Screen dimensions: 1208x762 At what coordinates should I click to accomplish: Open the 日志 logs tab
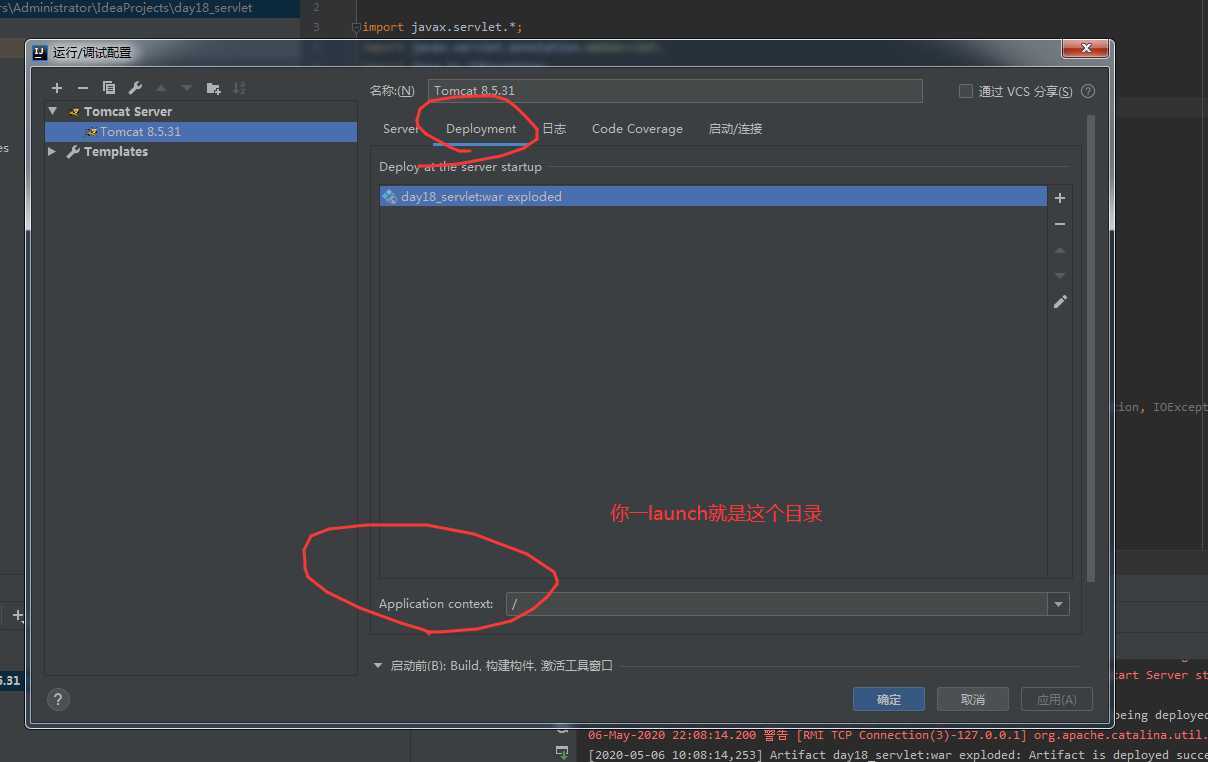(x=554, y=129)
